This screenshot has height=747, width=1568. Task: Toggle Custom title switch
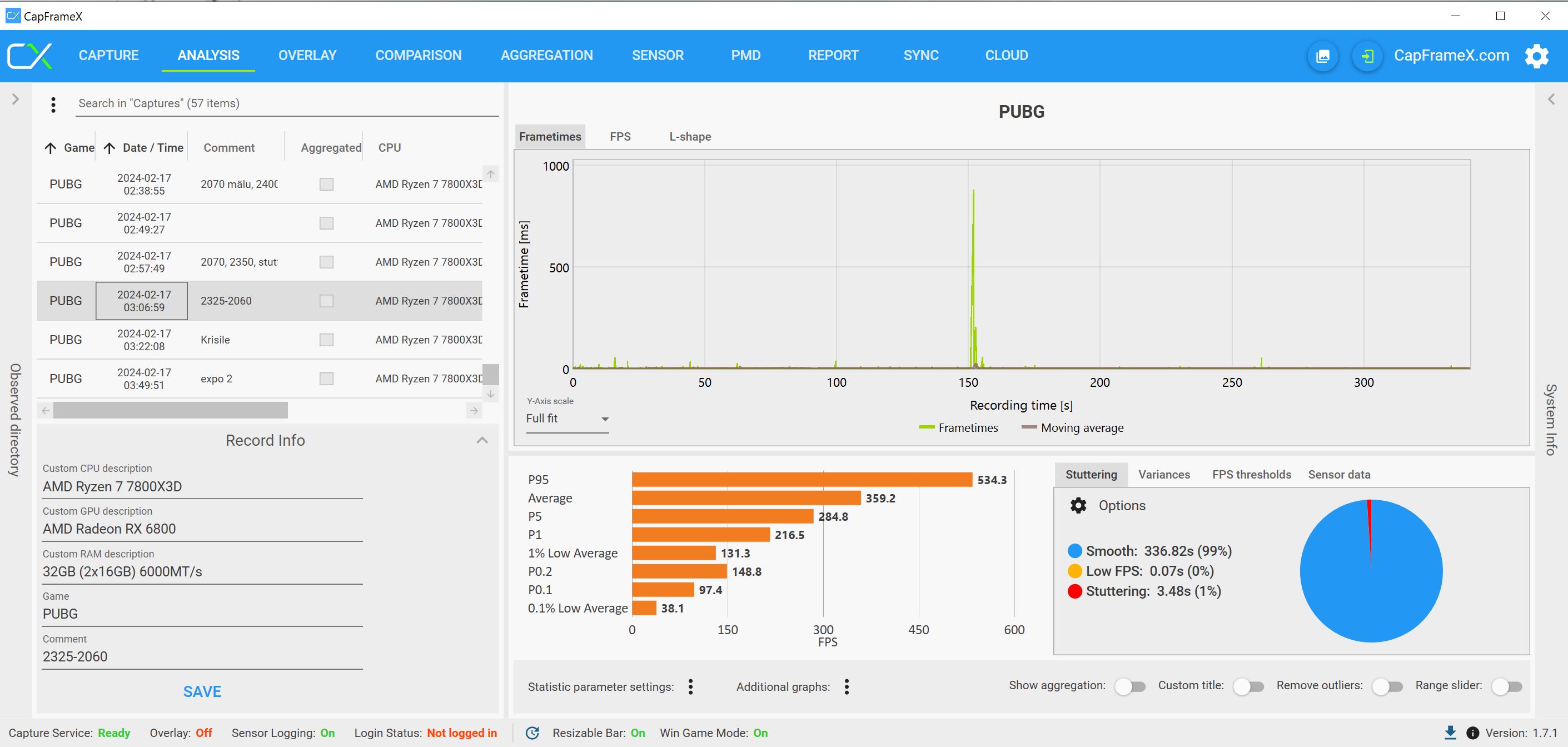1248,687
